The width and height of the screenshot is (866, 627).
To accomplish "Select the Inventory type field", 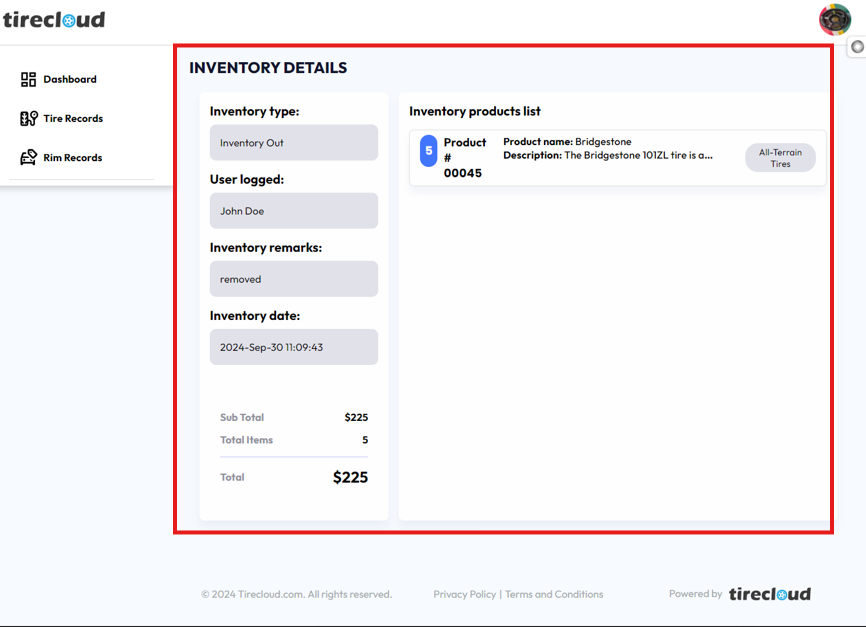I will (293, 143).
